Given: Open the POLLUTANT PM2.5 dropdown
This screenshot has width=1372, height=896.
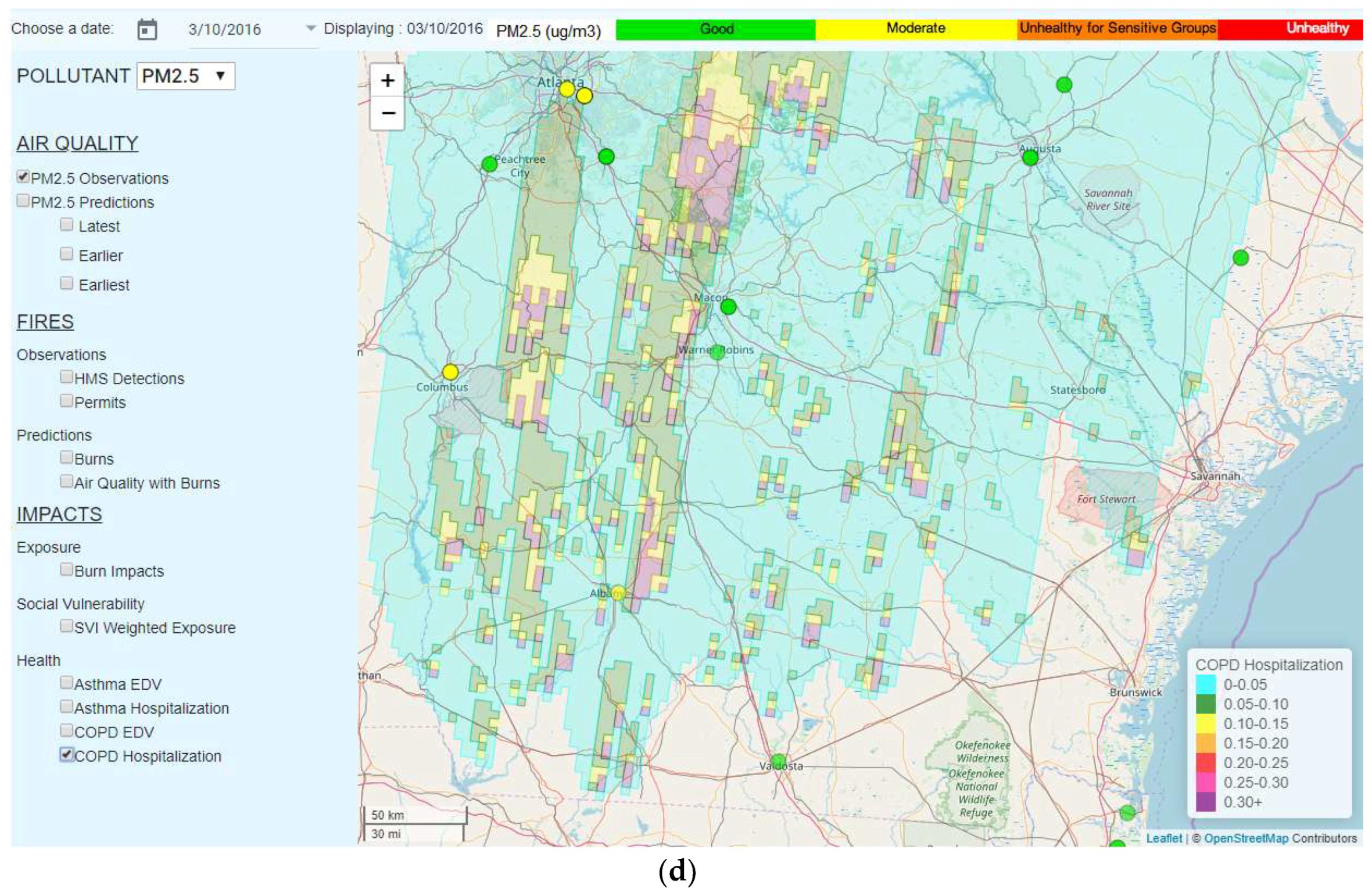Looking at the screenshot, I should pyautogui.click(x=185, y=76).
